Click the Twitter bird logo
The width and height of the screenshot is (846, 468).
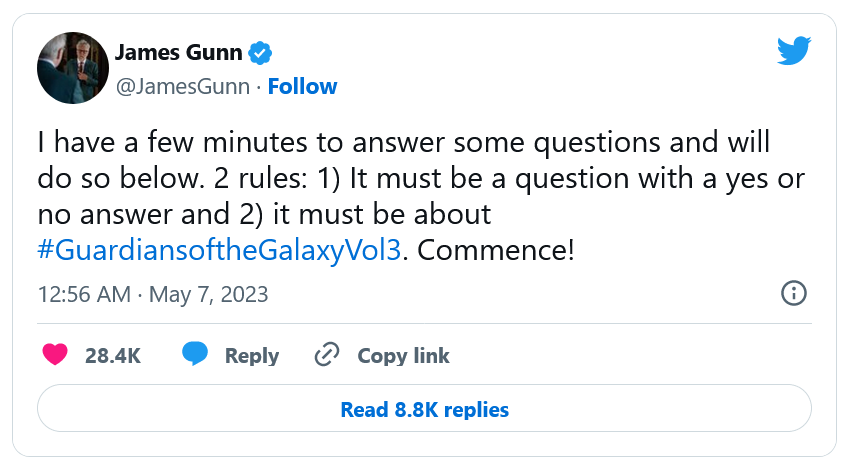[796, 52]
